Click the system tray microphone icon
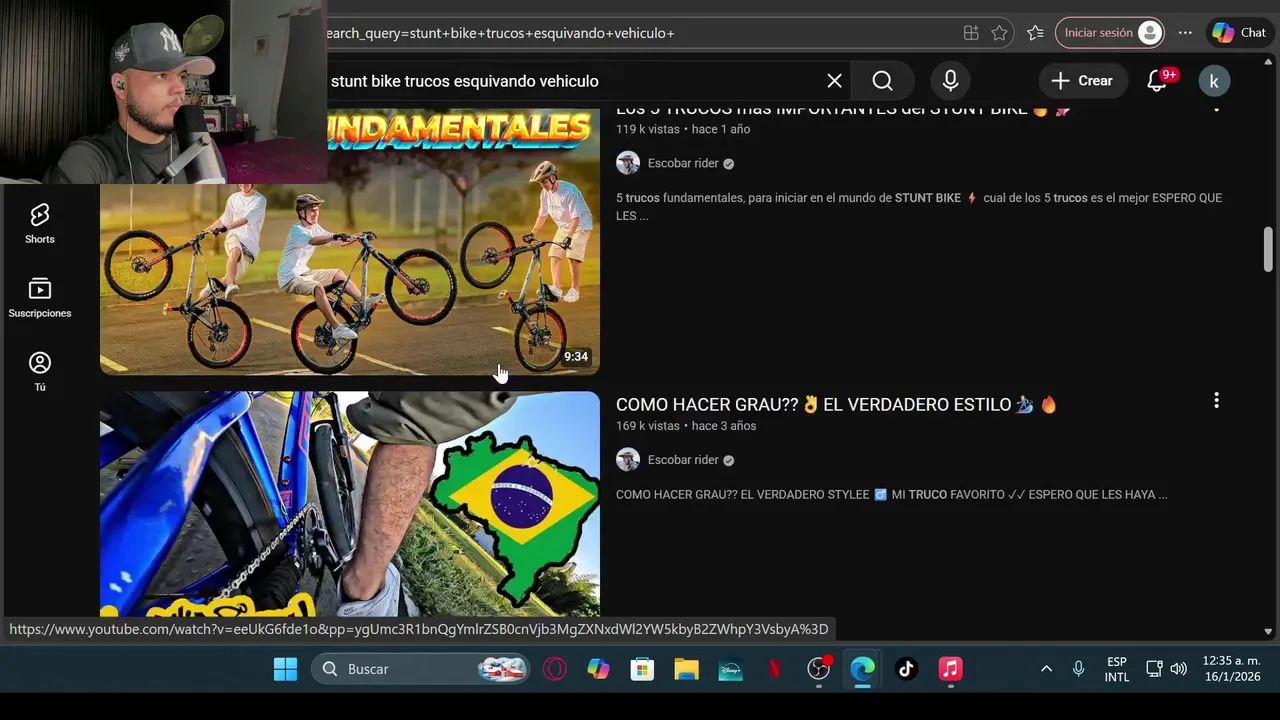 [x=1078, y=669]
